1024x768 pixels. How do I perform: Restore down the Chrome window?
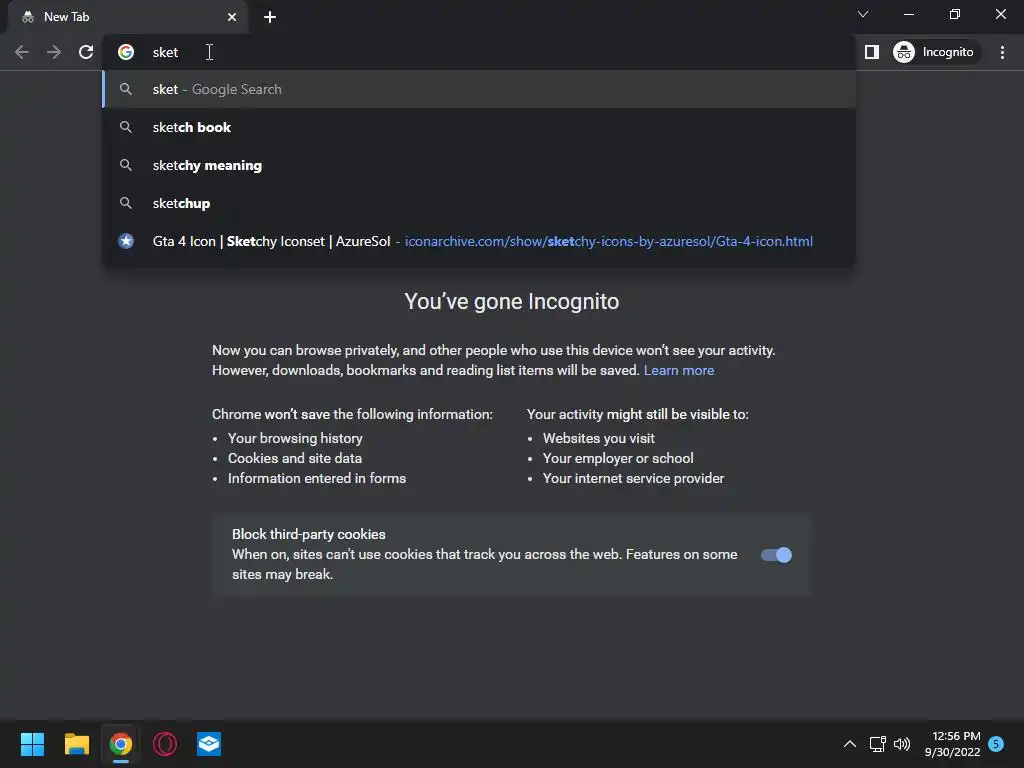955,14
